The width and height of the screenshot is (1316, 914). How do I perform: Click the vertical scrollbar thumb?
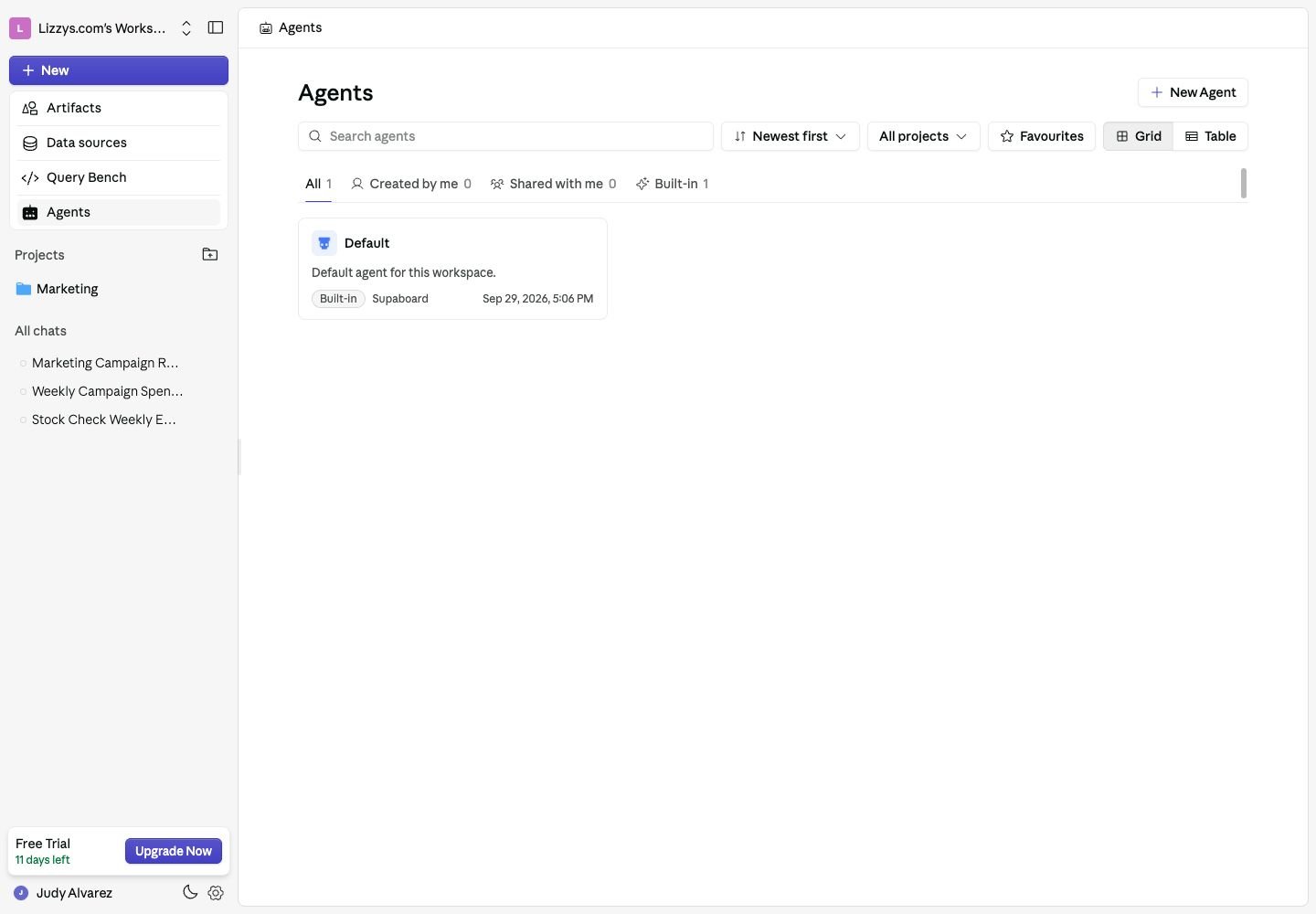pyautogui.click(x=1243, y=183)
